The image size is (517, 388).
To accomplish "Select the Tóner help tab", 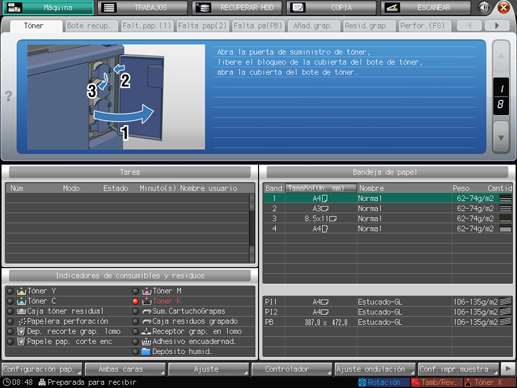I will [36, 26].
